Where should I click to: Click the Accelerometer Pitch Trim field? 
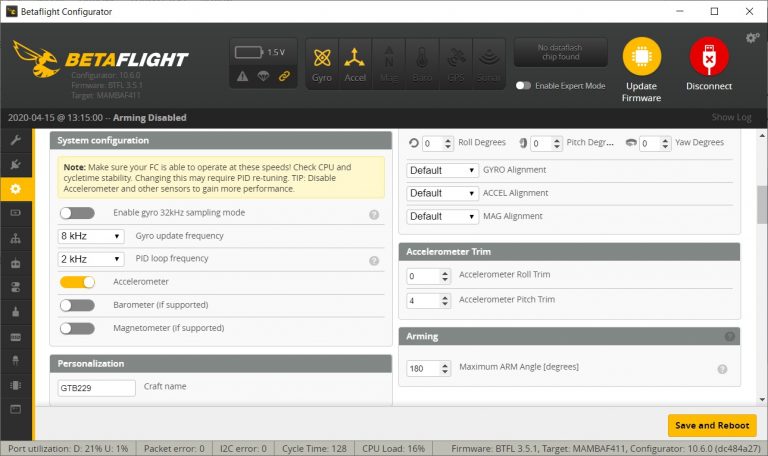point(429,301)
